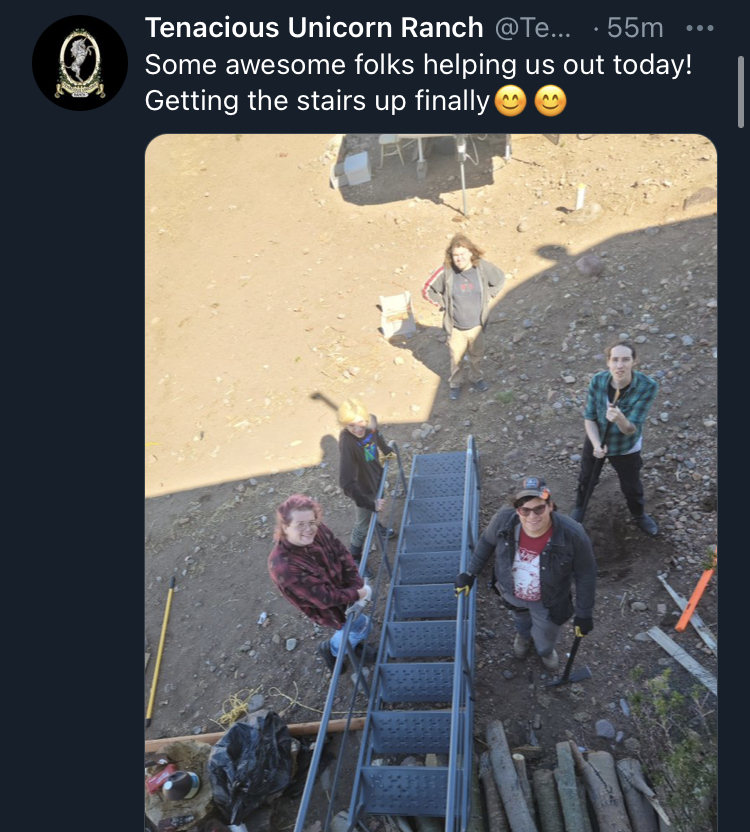
Task: Open the Tenacious Unicorn Ranch profile avatar
Action: tap(80, 63)
